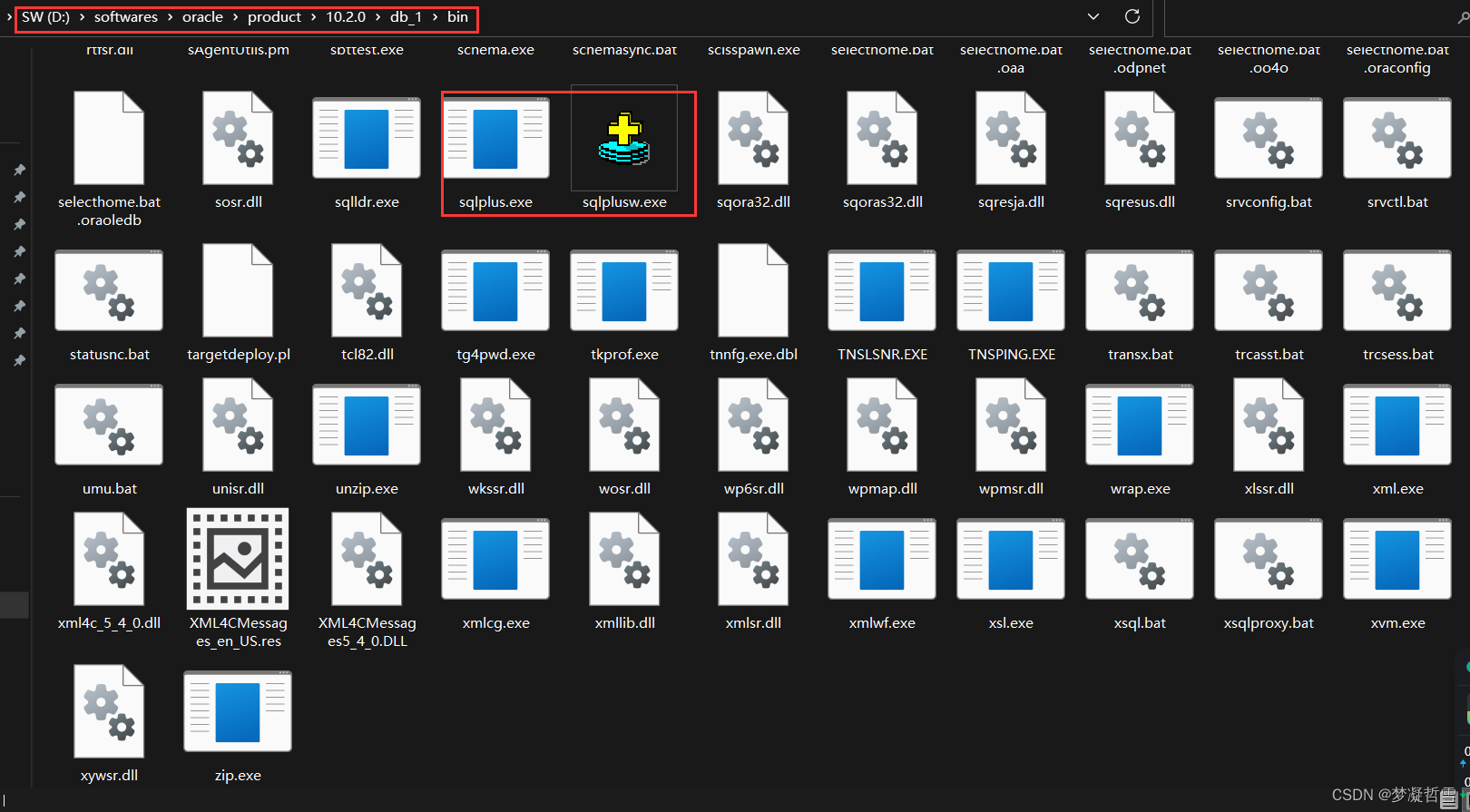Select the xsqlproxy.bat file icon

(1269, 560)
